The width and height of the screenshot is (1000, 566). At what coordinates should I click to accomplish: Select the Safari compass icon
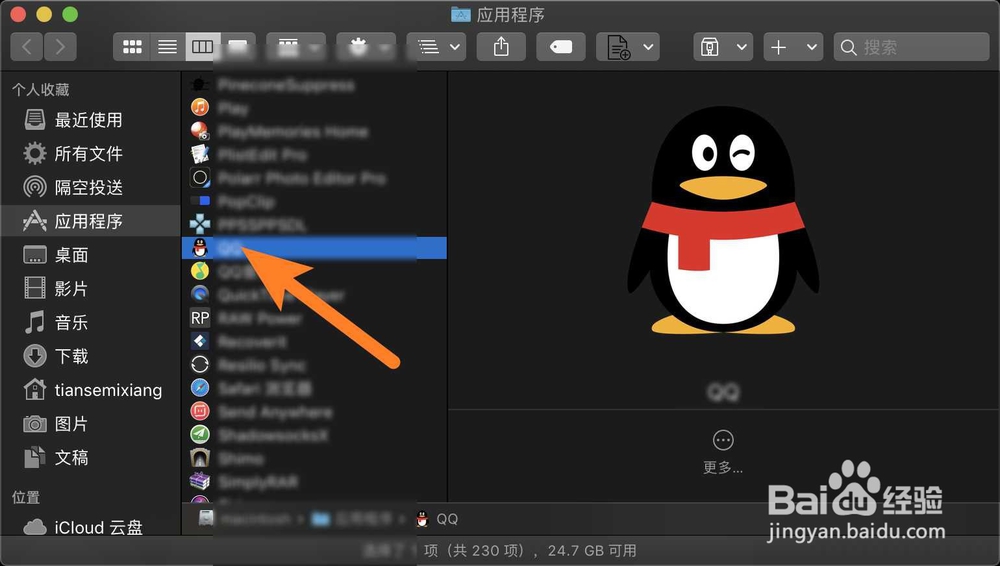[200, 387]
